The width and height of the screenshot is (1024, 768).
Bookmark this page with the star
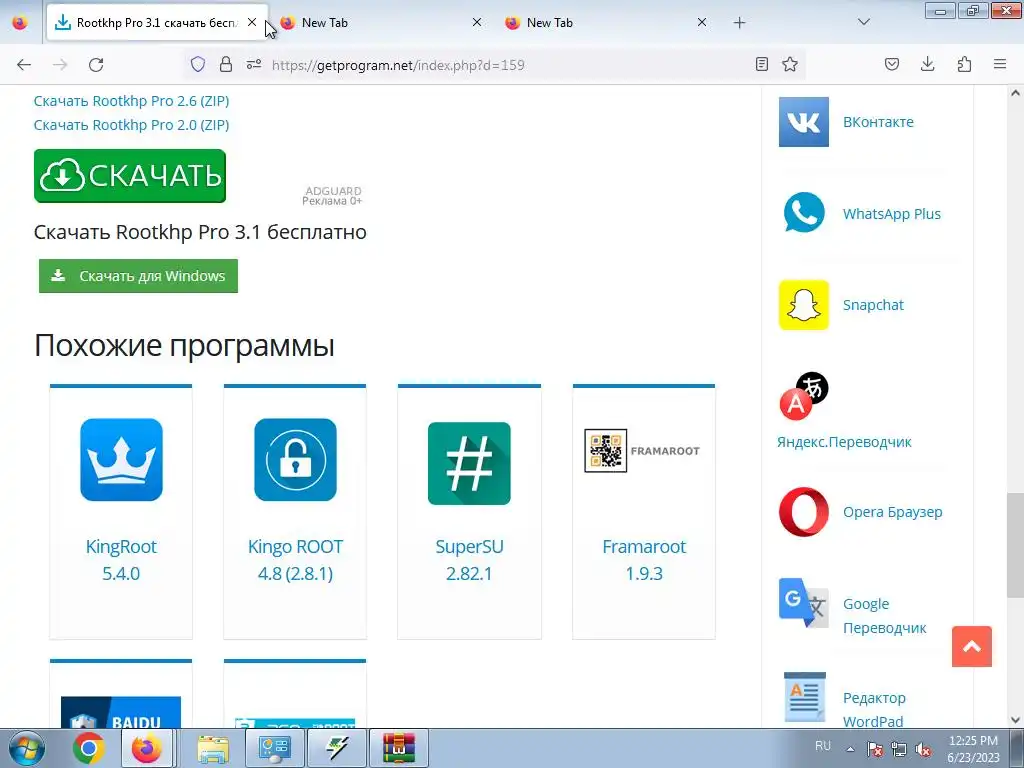click(x=790, y=64)
